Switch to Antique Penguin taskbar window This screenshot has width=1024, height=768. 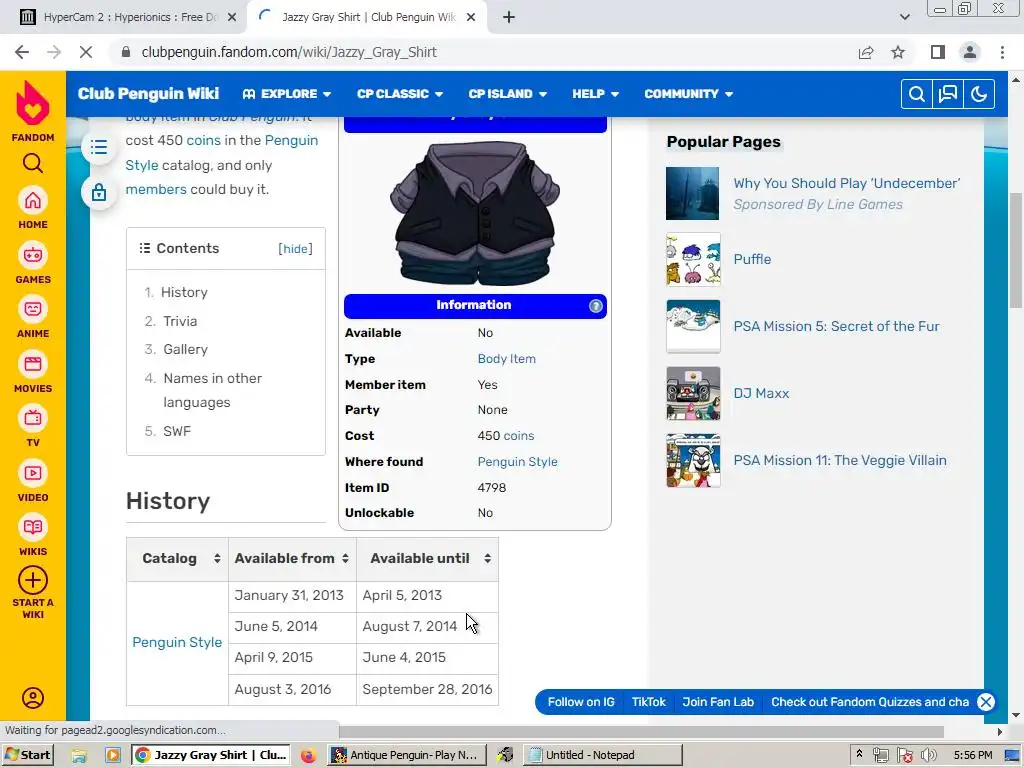coord(406,756)
